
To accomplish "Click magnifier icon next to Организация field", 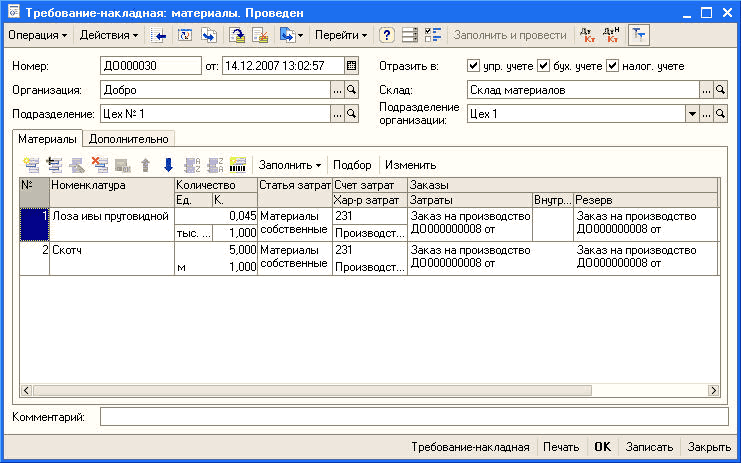I will [x=351, y=89].
